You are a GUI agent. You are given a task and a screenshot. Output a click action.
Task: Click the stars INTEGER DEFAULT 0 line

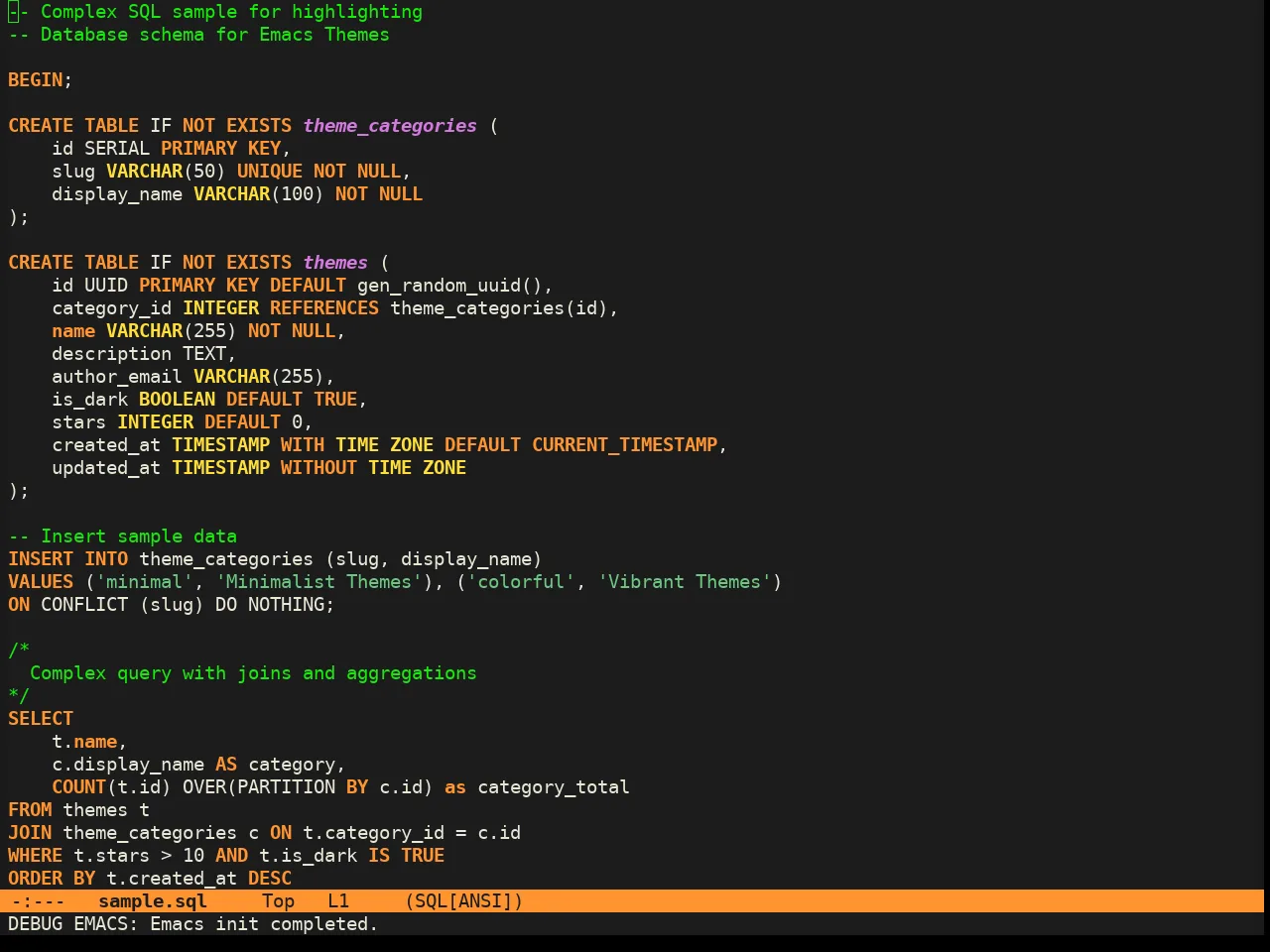pos(183,422)
